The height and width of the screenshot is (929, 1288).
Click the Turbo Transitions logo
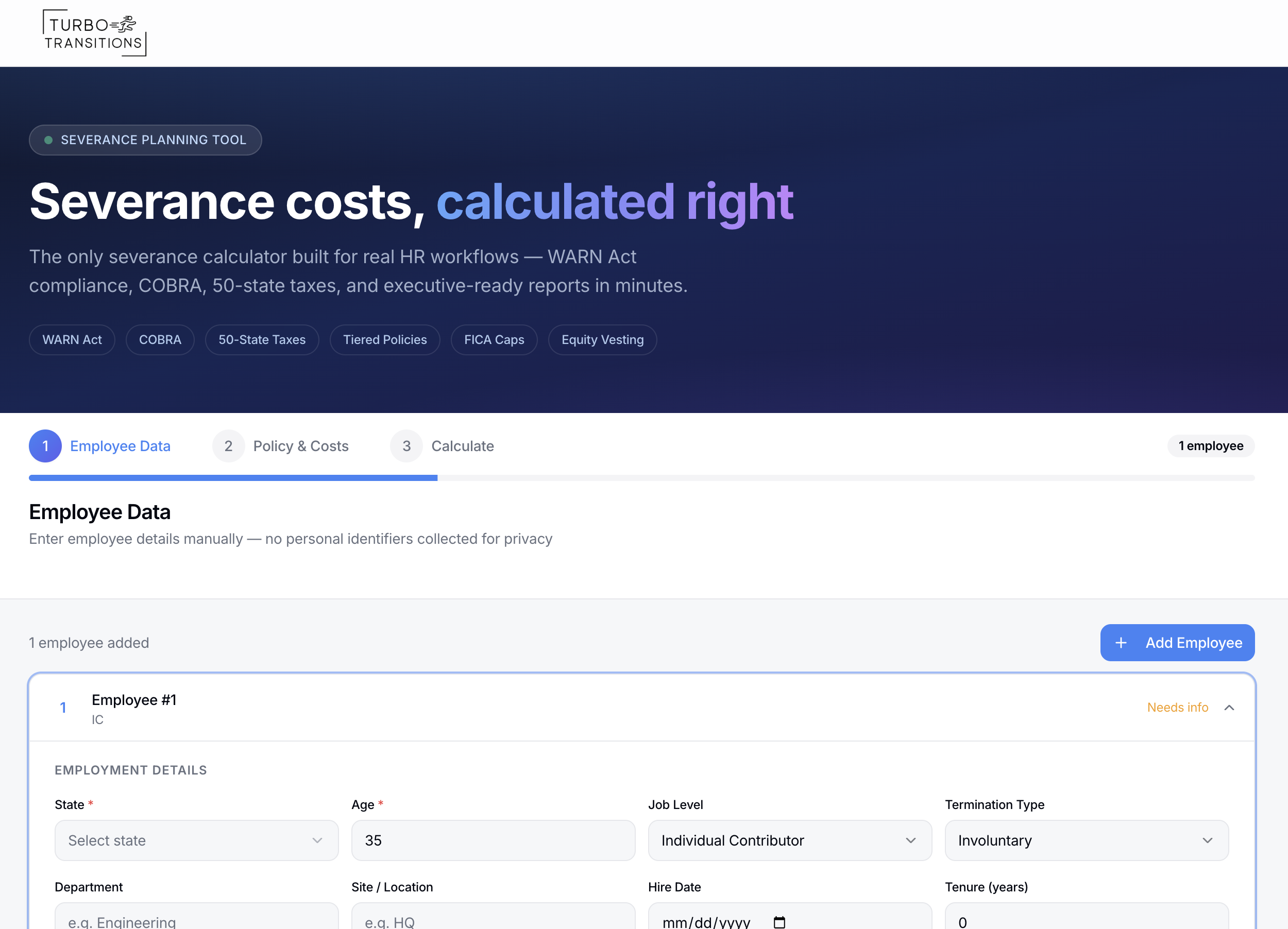click(x=94, y=33)
